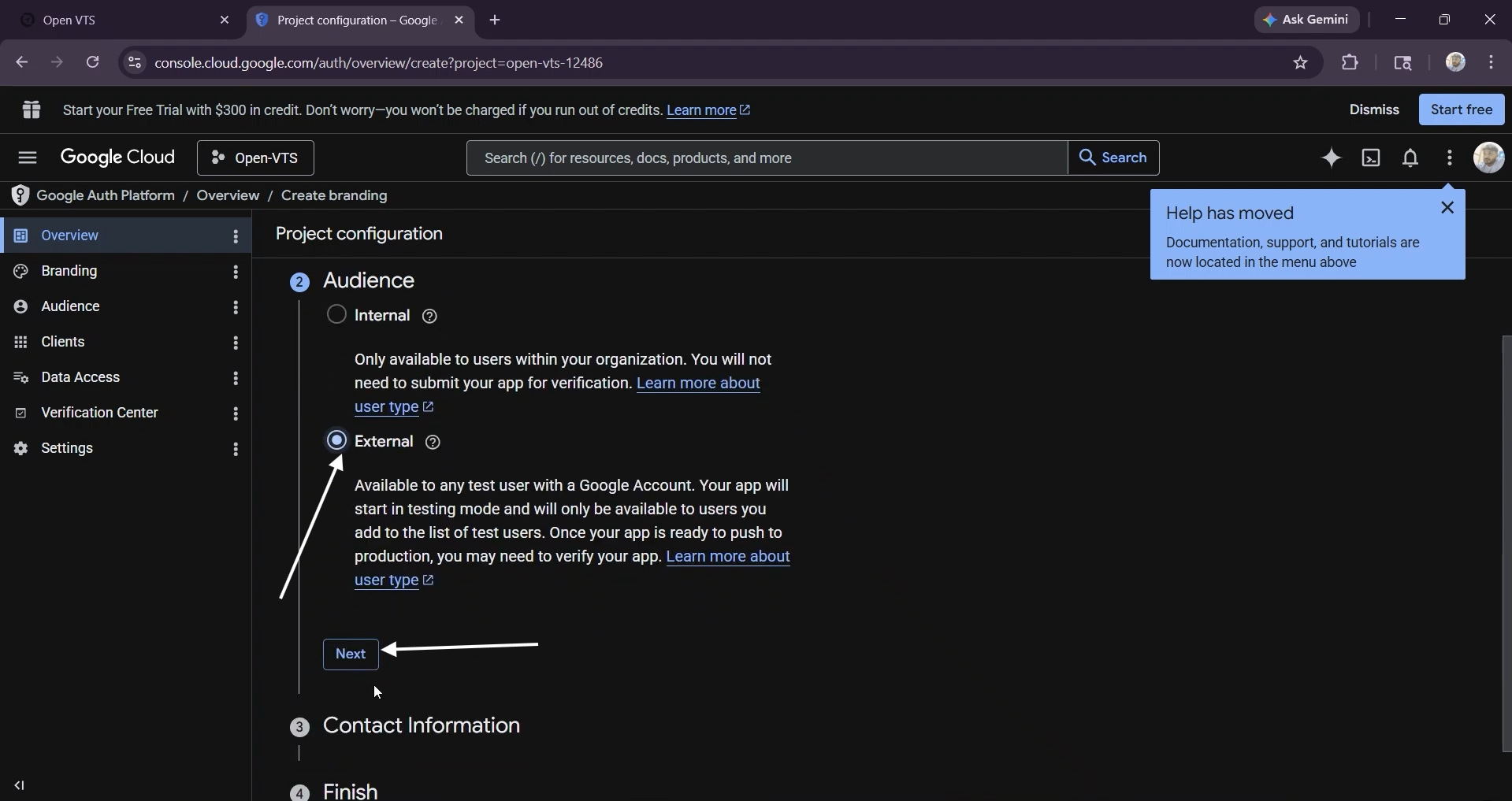The image size is (1512, 801).
Task: Open Chrome's three-dot menu
Action: [x=1492, y=62]
